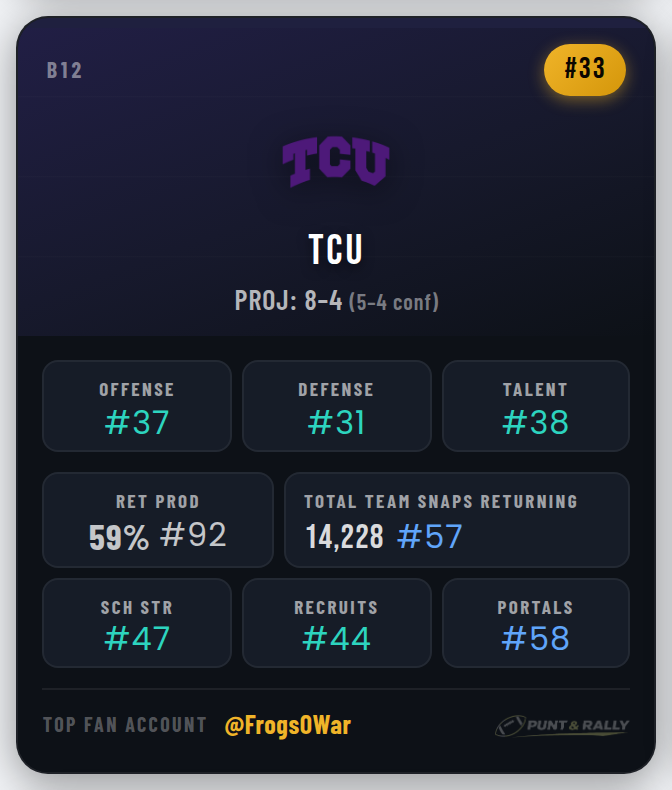Click the 5-4 conf record text
This screenshot has height=790, width=672.
click(394, 302)
